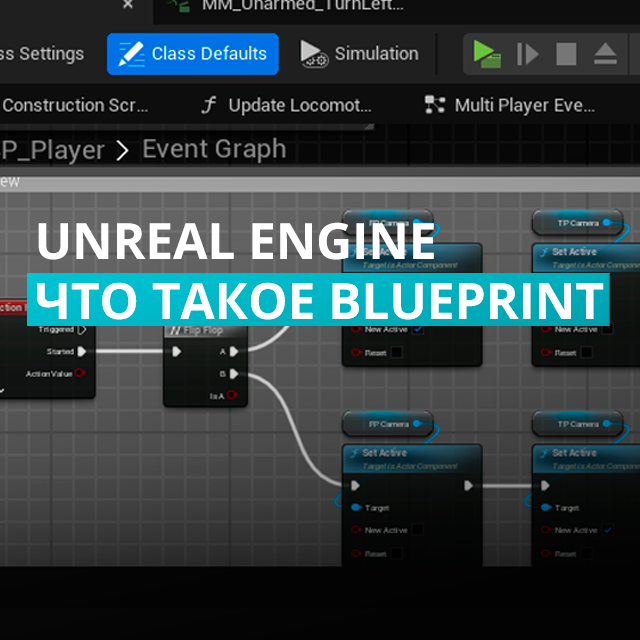Select the upper TP Camera variable node
Screen dimensions: 640x640
pos(578,223)
